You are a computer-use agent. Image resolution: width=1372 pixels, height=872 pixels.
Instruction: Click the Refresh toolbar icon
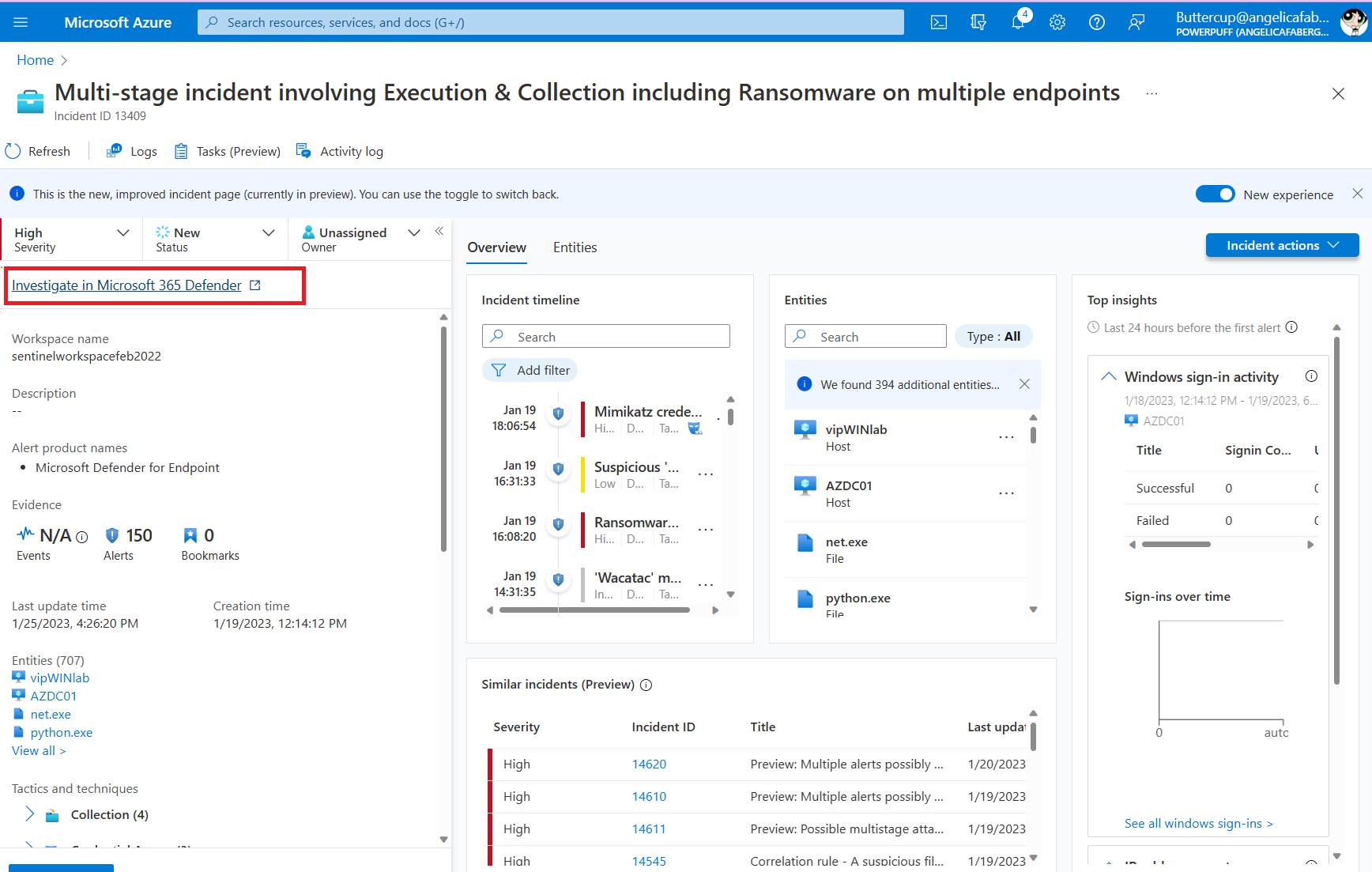13,151
